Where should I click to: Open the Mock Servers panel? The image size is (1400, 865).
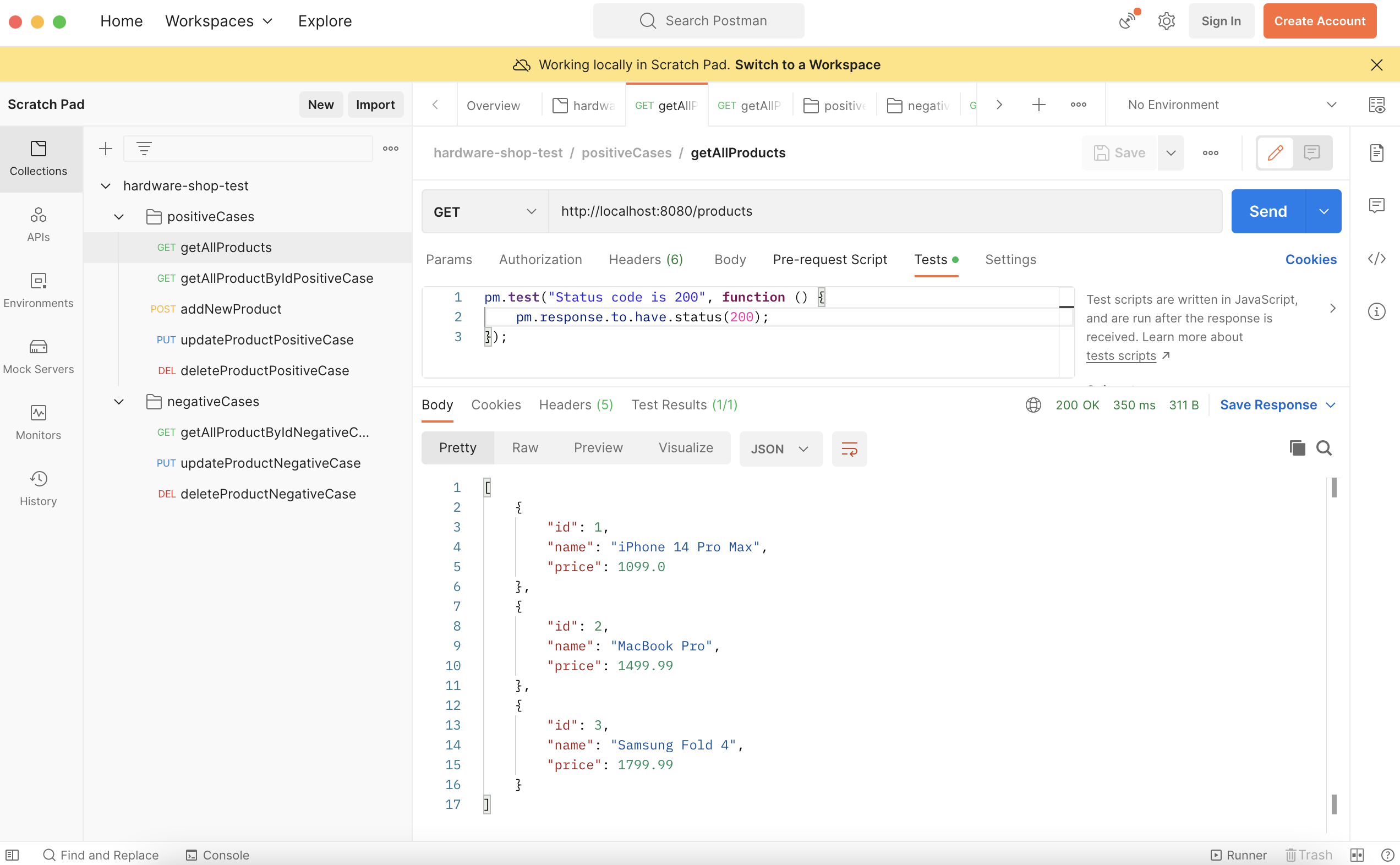point(38,355)
